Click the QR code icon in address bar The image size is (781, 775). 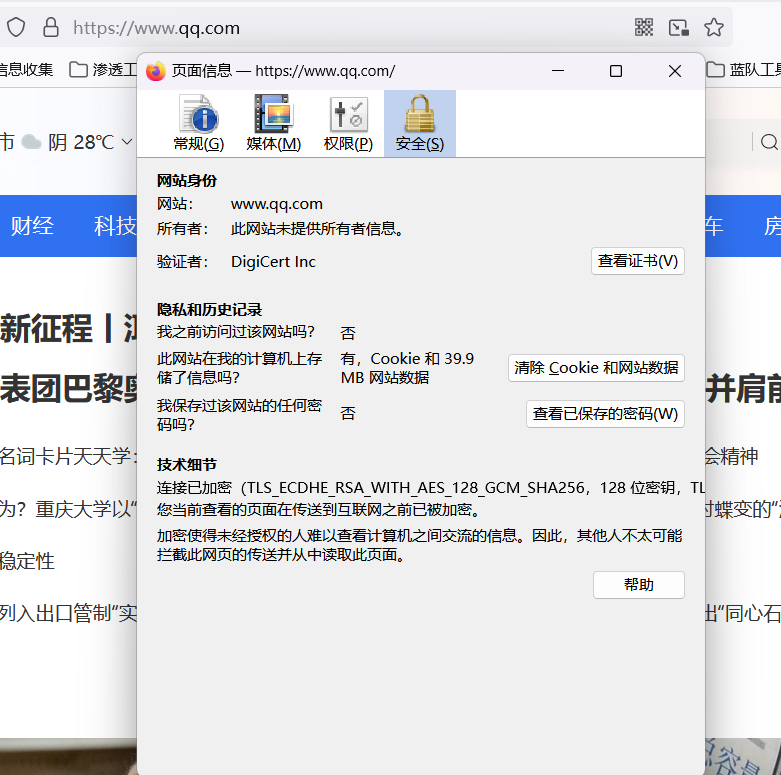644,27
